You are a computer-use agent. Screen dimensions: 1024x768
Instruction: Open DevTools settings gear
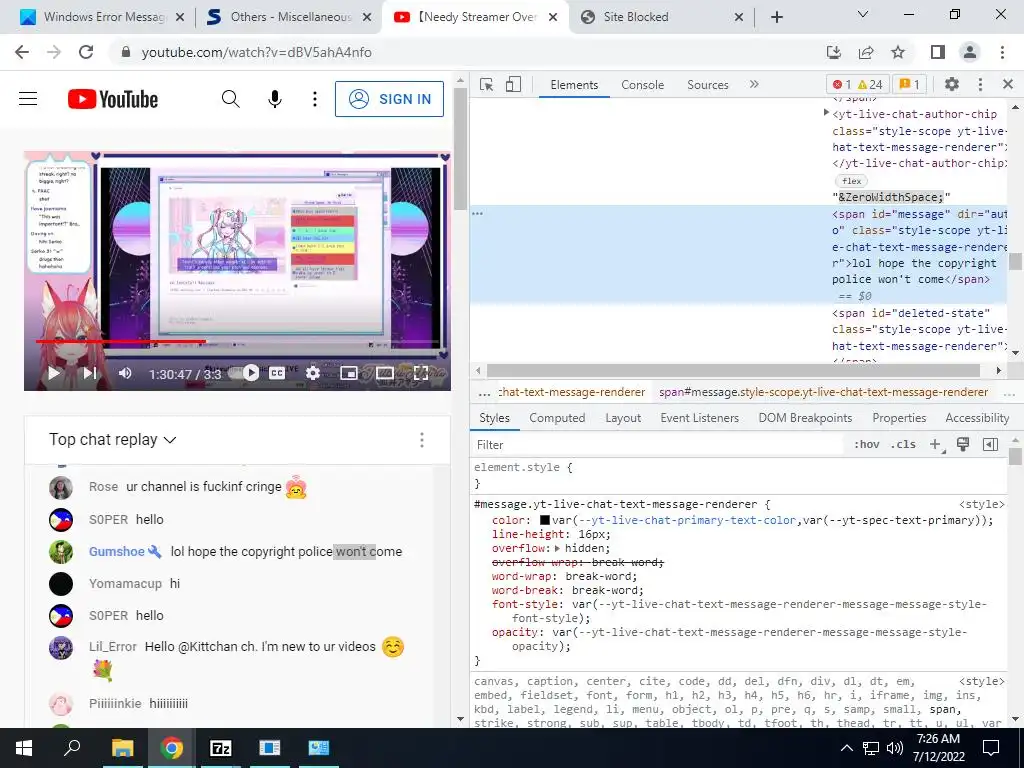coord(952,84)
